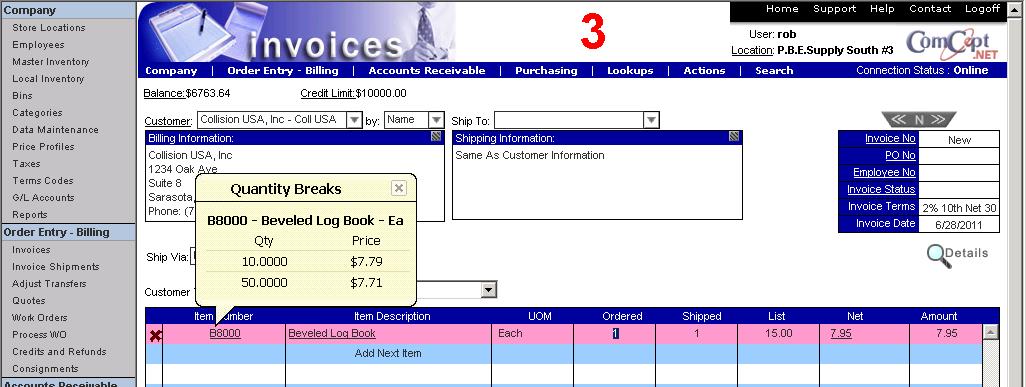
Task: Open the Accounts Receivable menu
Action: pos(427,71)
